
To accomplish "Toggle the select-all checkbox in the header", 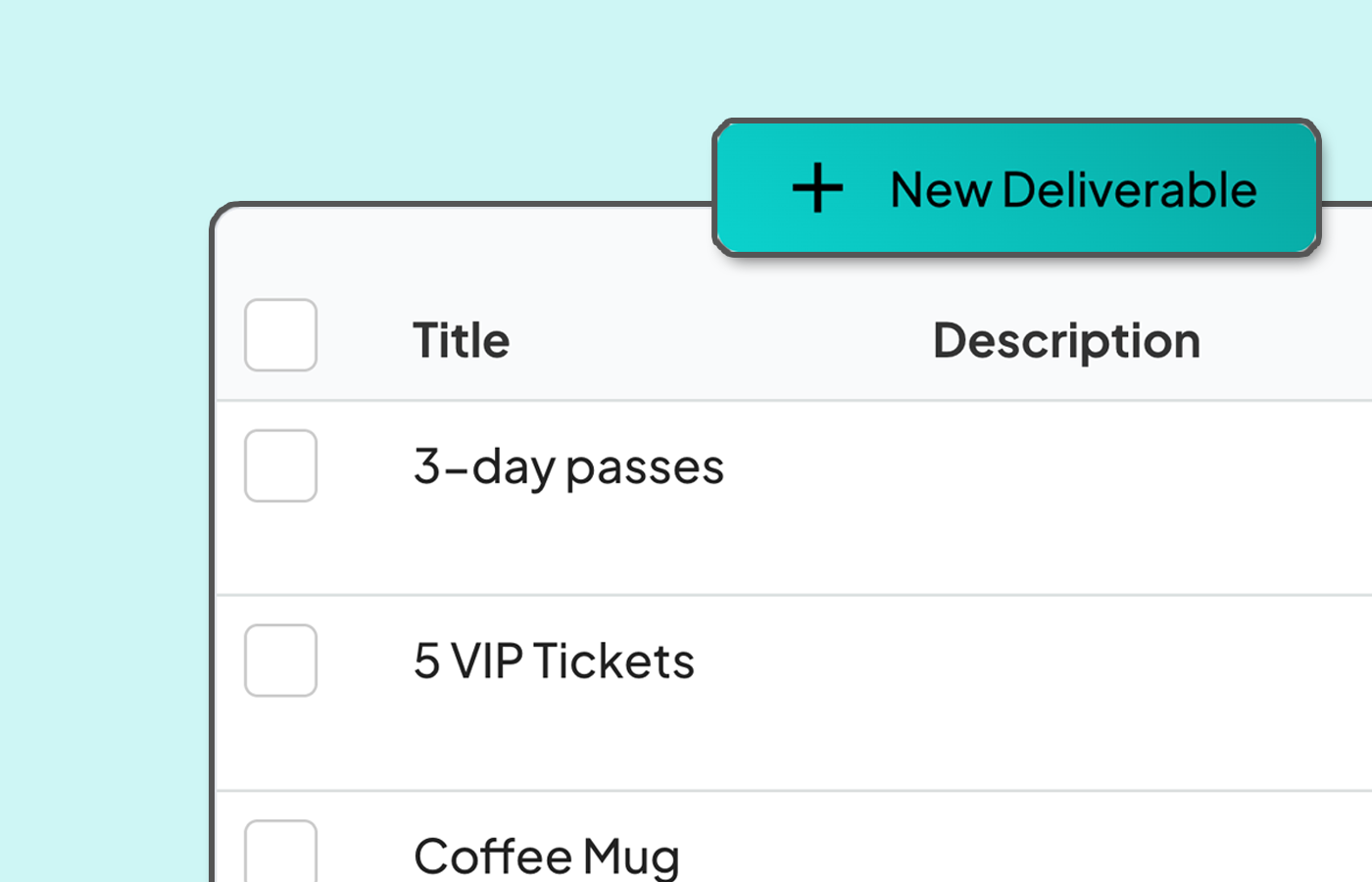I will (280, 335).
